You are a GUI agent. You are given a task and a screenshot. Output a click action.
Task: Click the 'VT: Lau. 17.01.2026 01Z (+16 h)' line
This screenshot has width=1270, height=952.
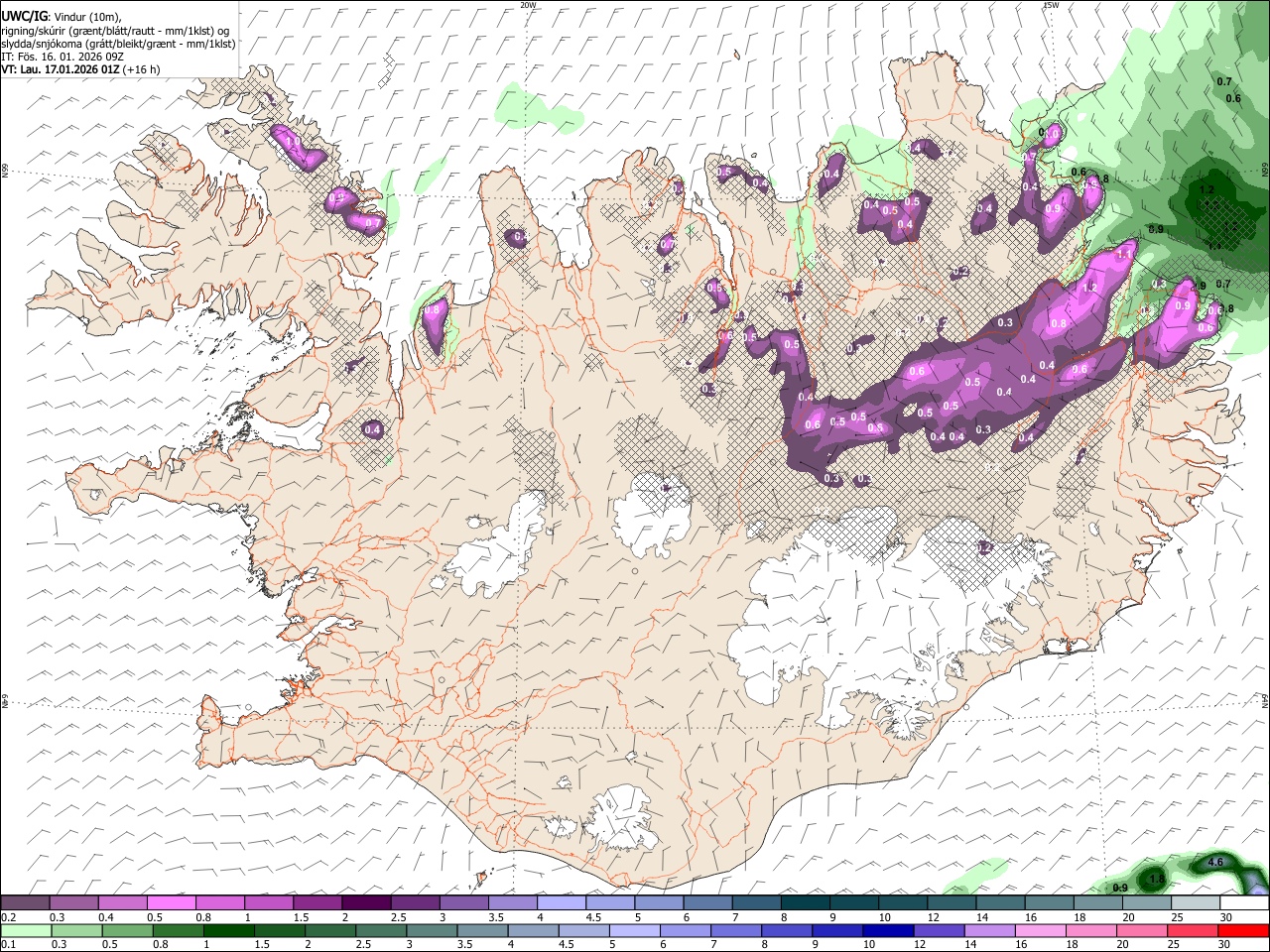point(80,69)
